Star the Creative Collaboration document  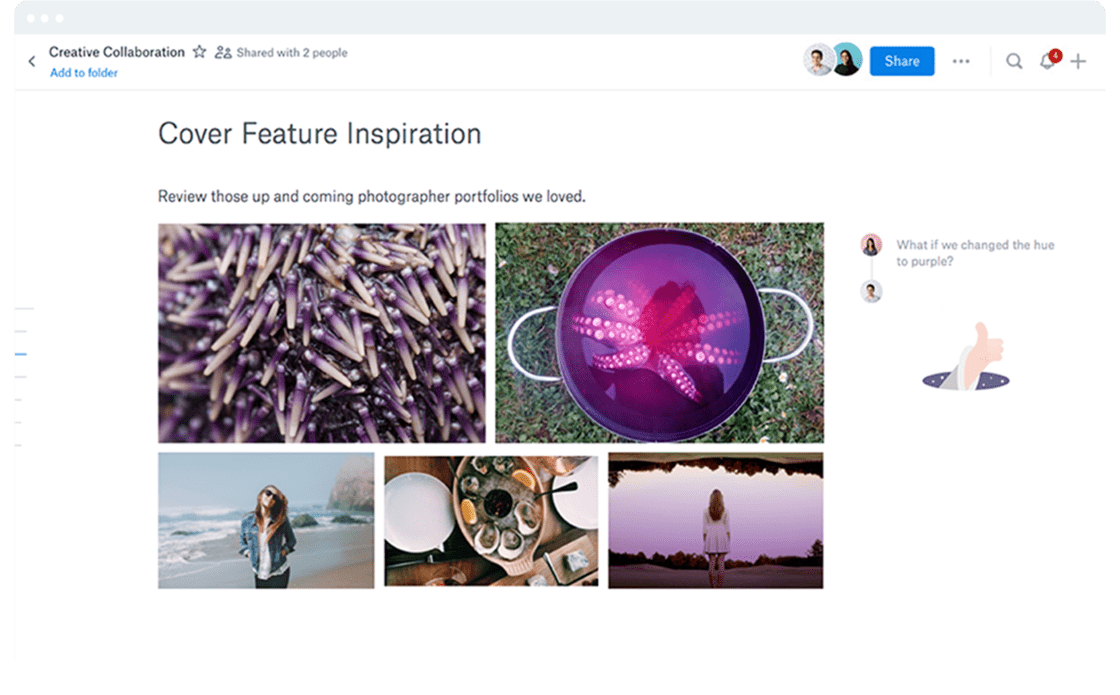point(199,52)
